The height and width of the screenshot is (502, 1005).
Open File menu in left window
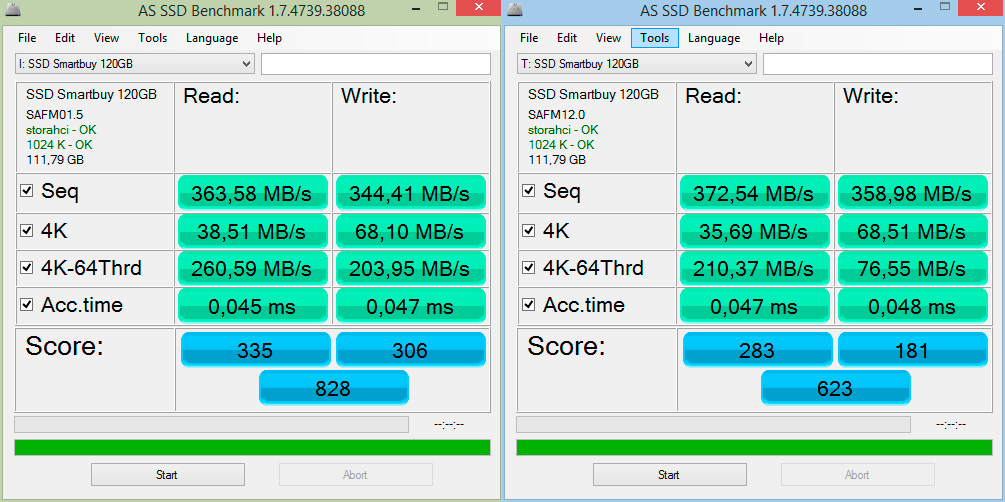coord(27,38)
